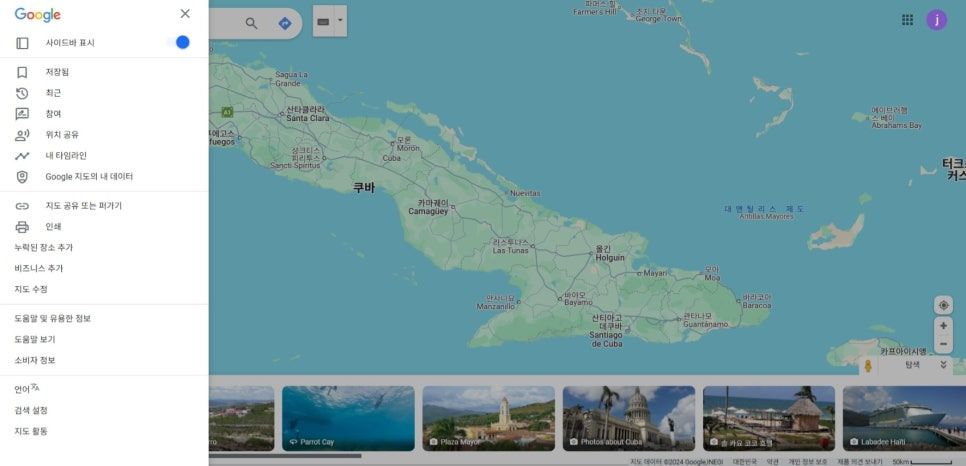The image size is (966, 466).
Task: Click the sidebar panel icon beside 사이드바 표시
Action: click(x=22, y=43)
